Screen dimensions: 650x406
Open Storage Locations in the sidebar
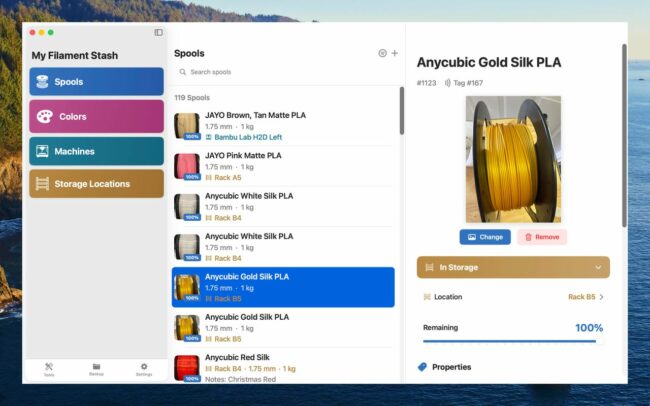pyautogui.click(x=96, y=184)
